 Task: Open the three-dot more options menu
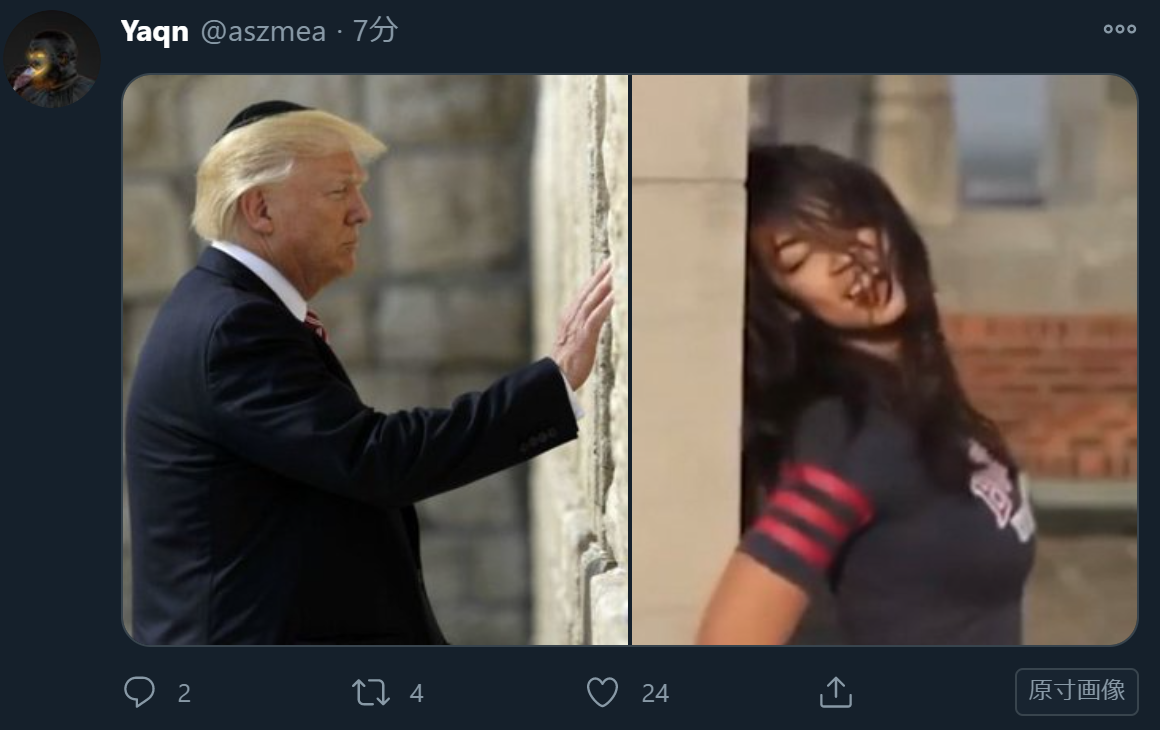pos(1119,30)
